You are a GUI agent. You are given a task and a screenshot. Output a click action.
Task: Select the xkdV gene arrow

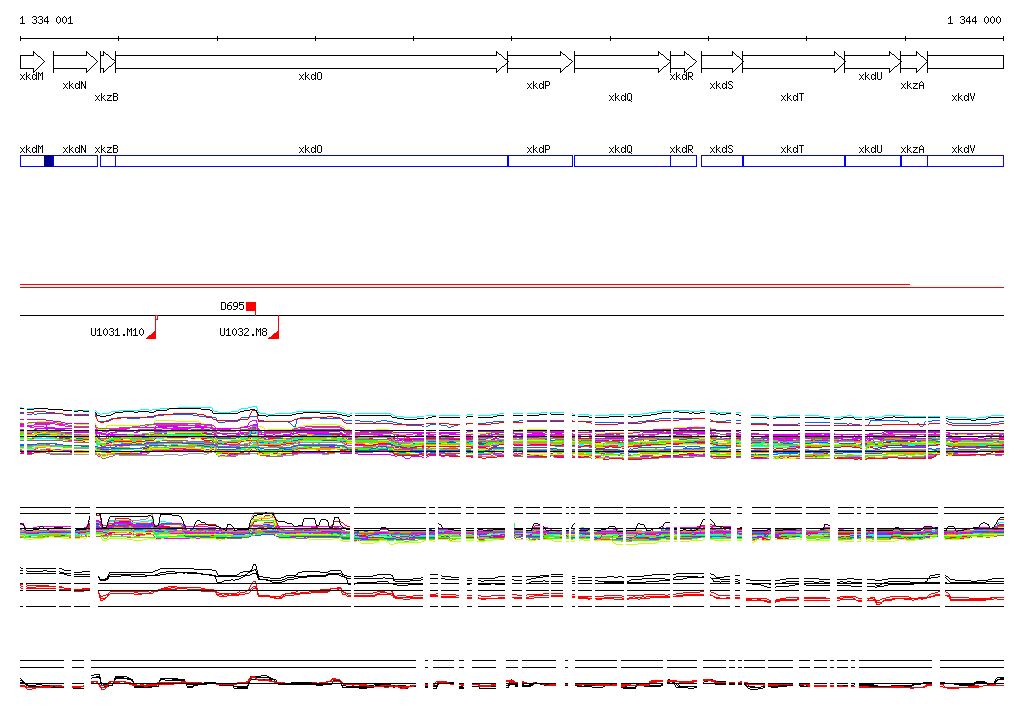[966, 62]
